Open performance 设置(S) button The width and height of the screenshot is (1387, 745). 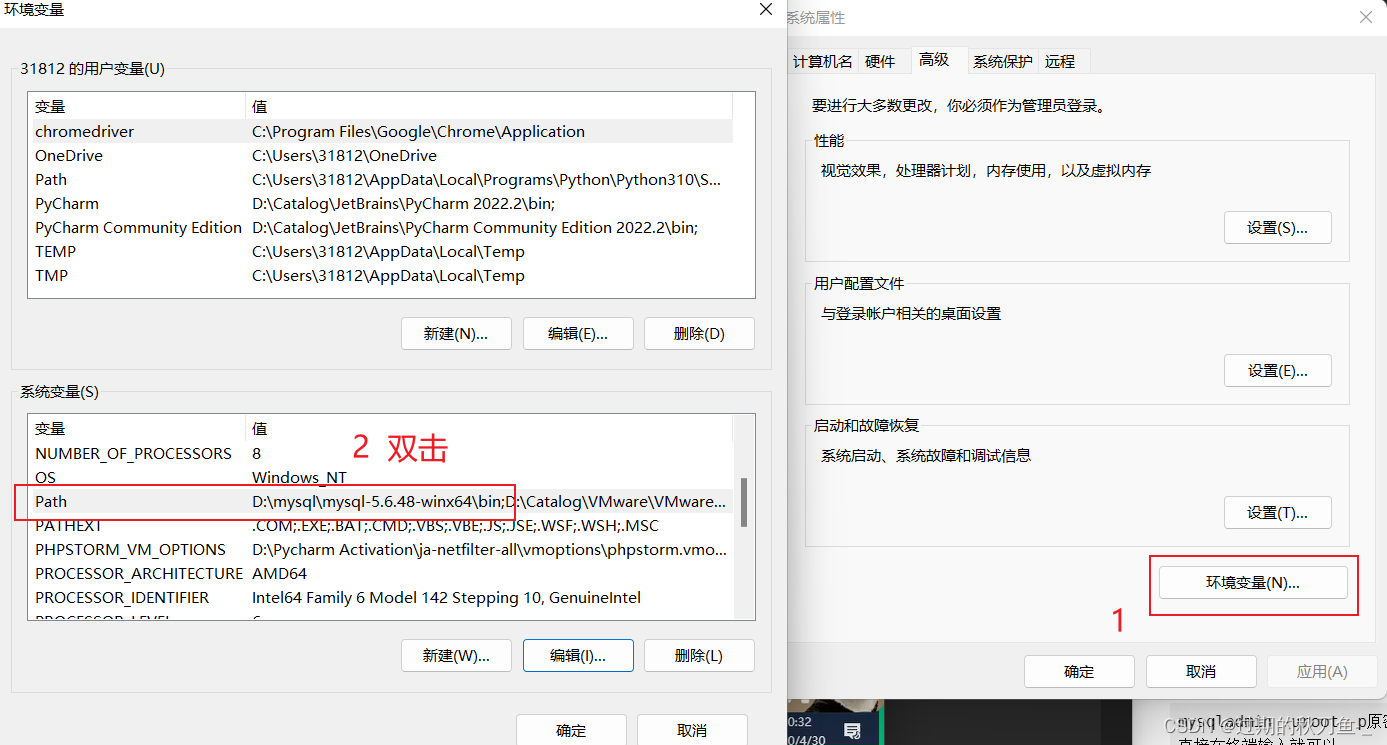click(1278, 227)
